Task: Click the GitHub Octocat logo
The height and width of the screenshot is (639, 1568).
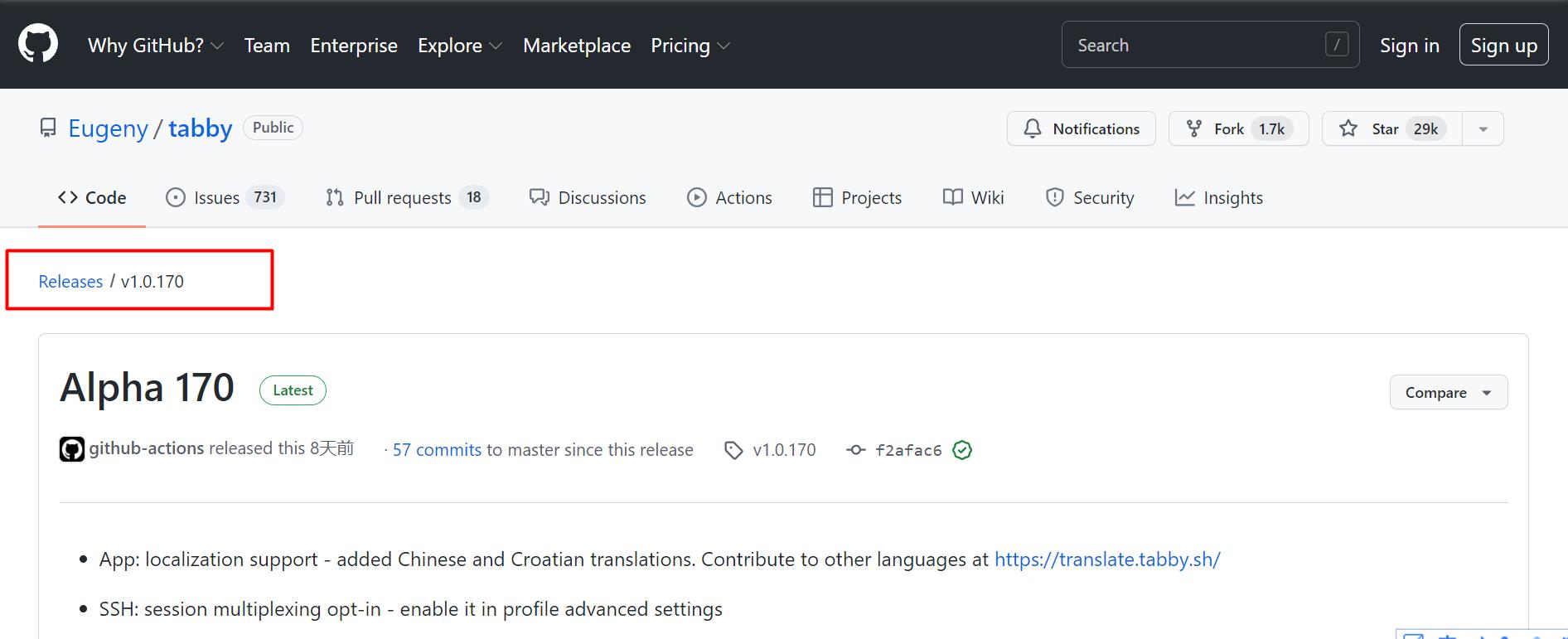Action: point(38,44)
